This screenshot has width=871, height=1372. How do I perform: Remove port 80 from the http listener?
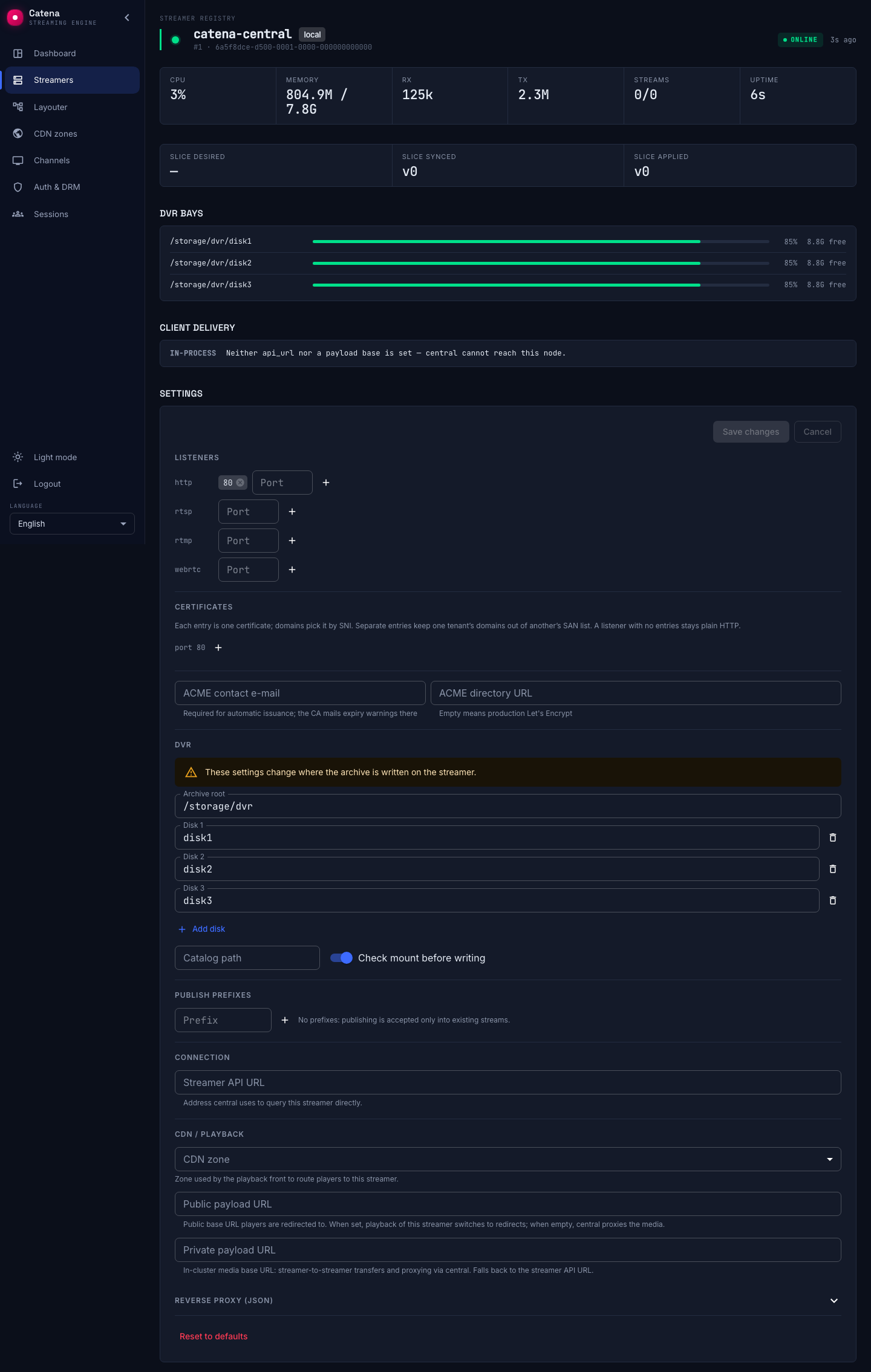(x=240, y=483)
